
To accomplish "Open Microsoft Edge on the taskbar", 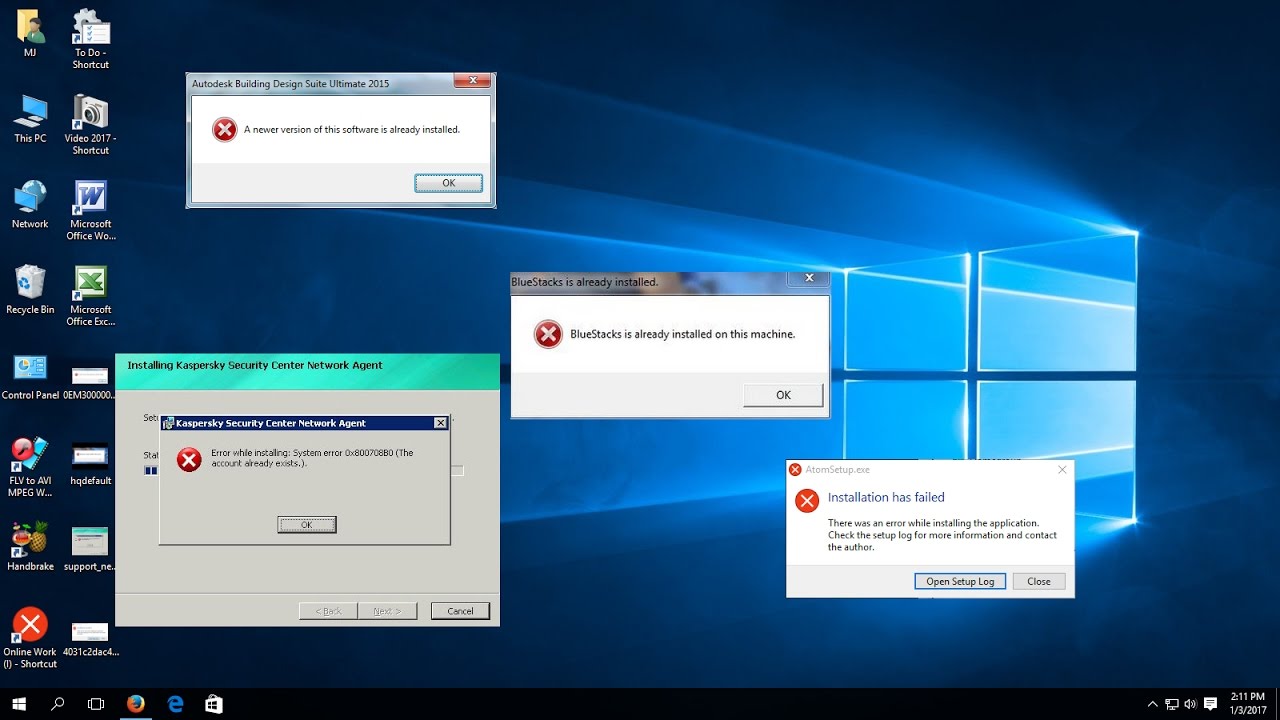I will click(x=175, y=703).
